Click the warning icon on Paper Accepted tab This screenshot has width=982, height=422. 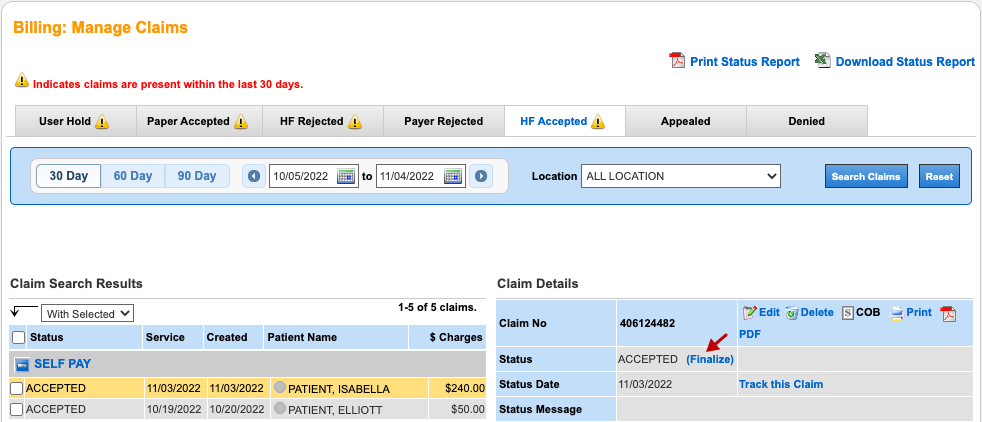point(240,121)
